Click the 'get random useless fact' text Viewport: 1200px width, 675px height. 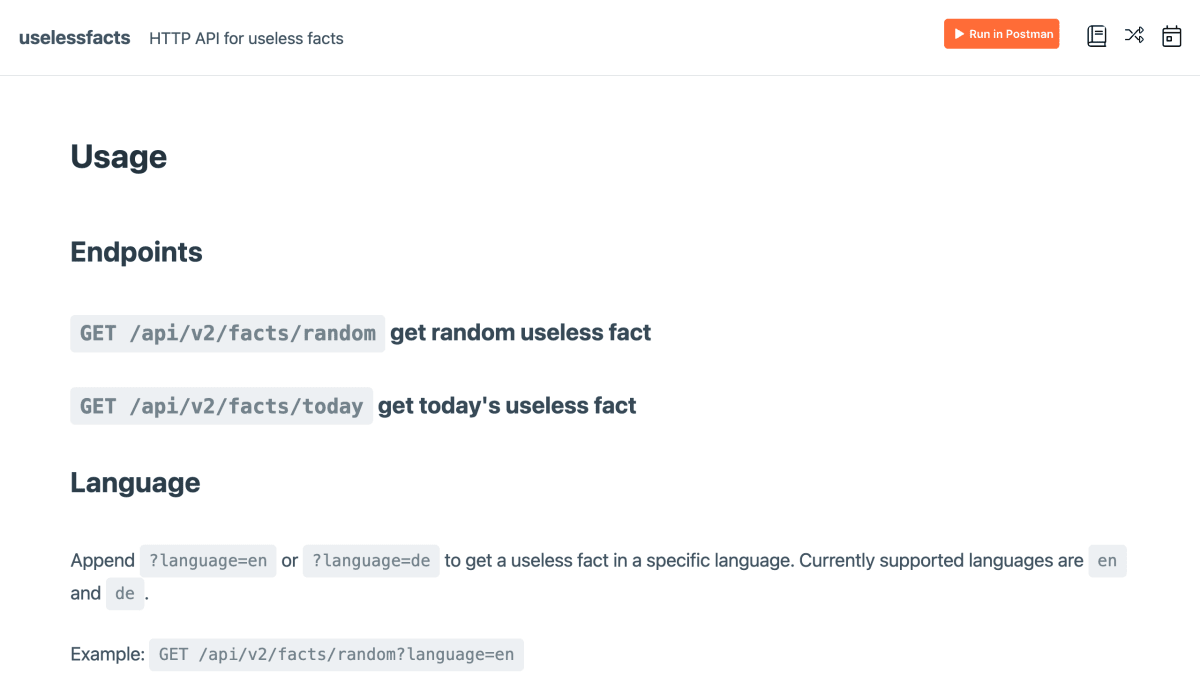coord(521,332)
